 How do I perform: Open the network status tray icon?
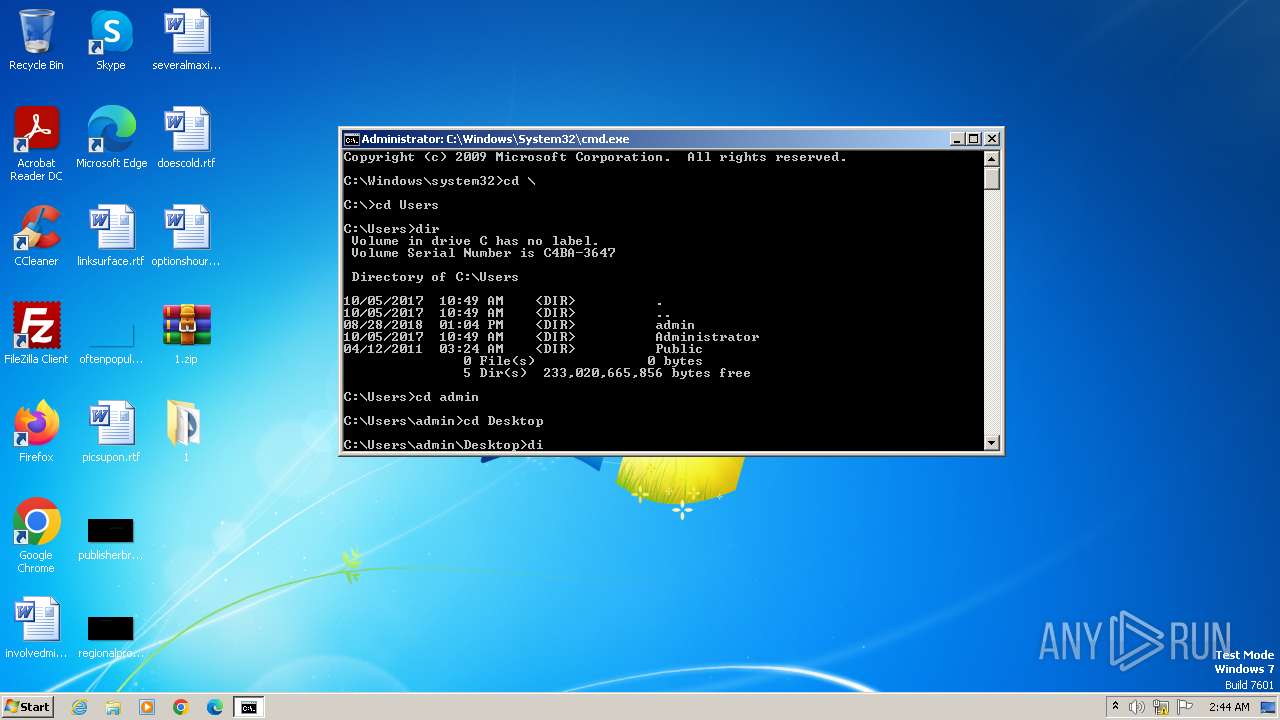(x=1161, y=707)
